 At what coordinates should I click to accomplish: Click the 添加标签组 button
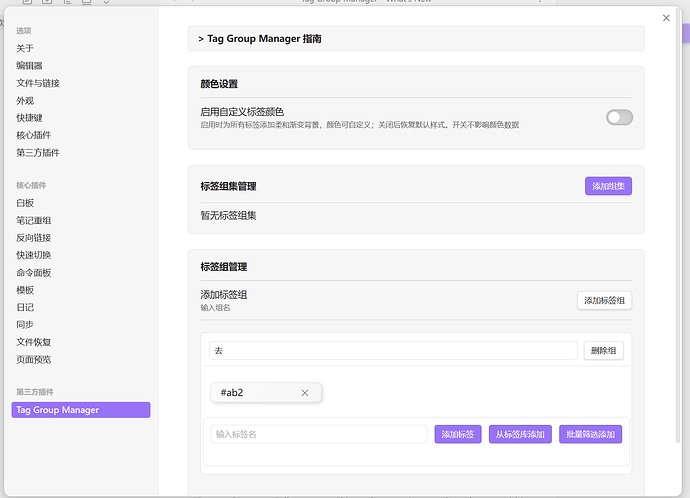pos(604,300)
